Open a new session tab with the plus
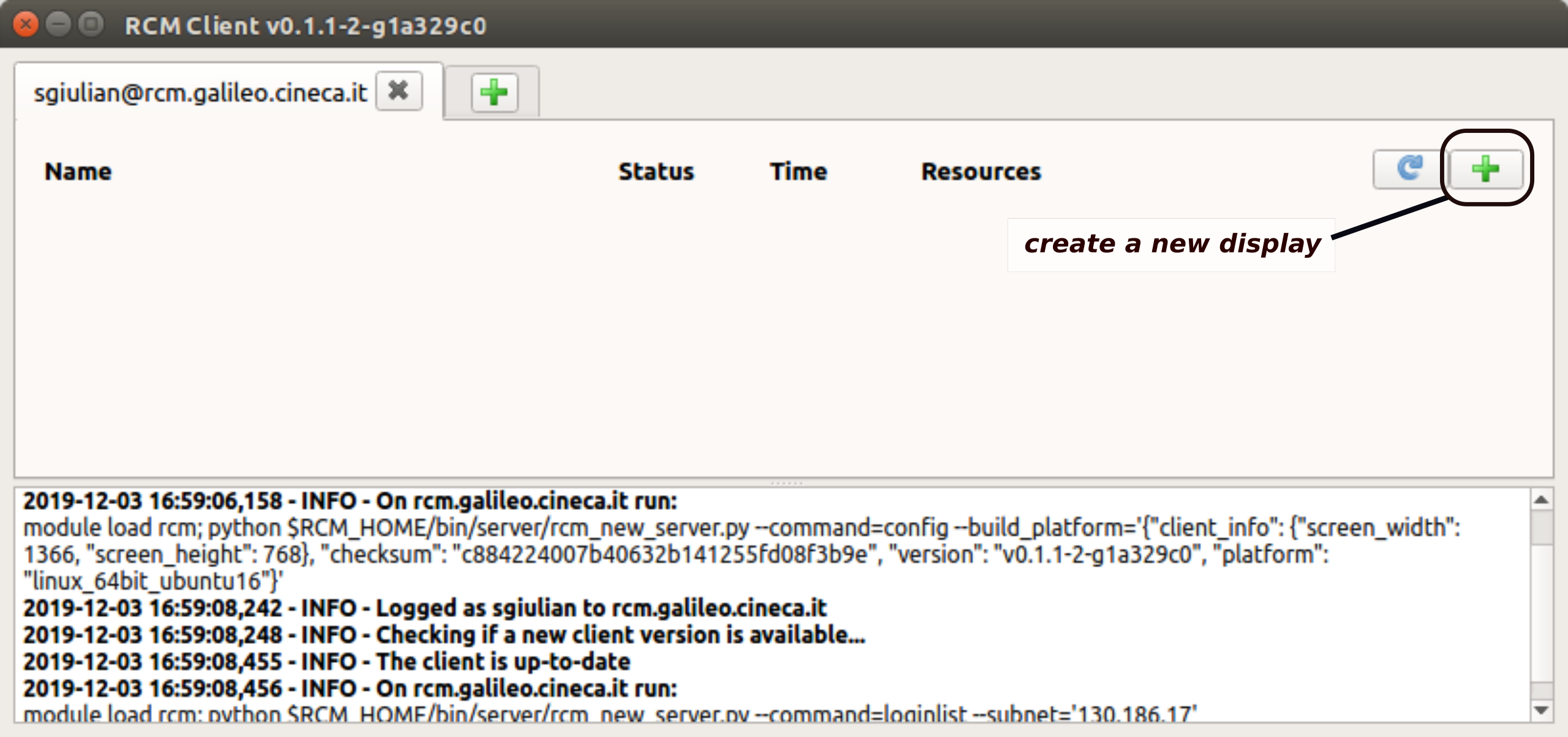The width and height of the screenshot is (1568, 737). pyautogui.click(x=494, y=93)
